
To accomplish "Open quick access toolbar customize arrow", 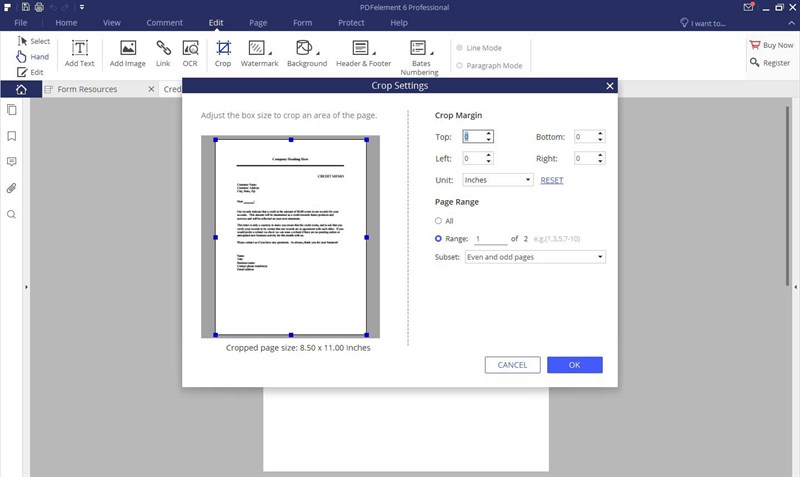I will [82, 7].
